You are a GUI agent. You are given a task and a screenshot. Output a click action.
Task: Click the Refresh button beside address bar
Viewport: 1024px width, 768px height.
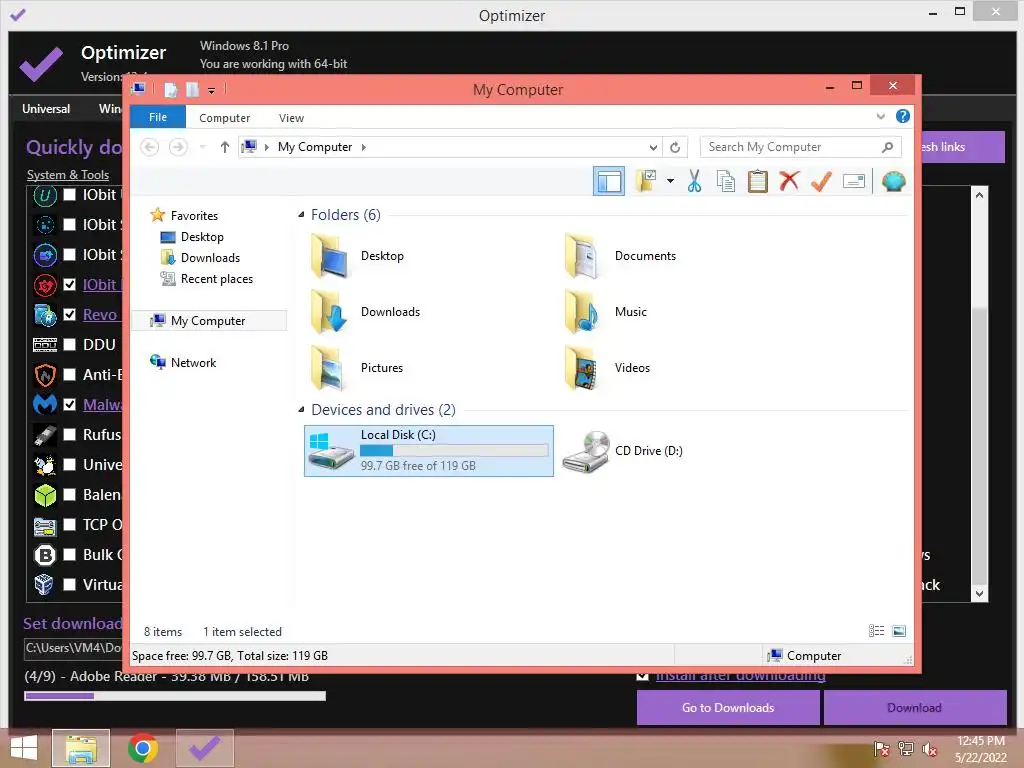(675, 147)
